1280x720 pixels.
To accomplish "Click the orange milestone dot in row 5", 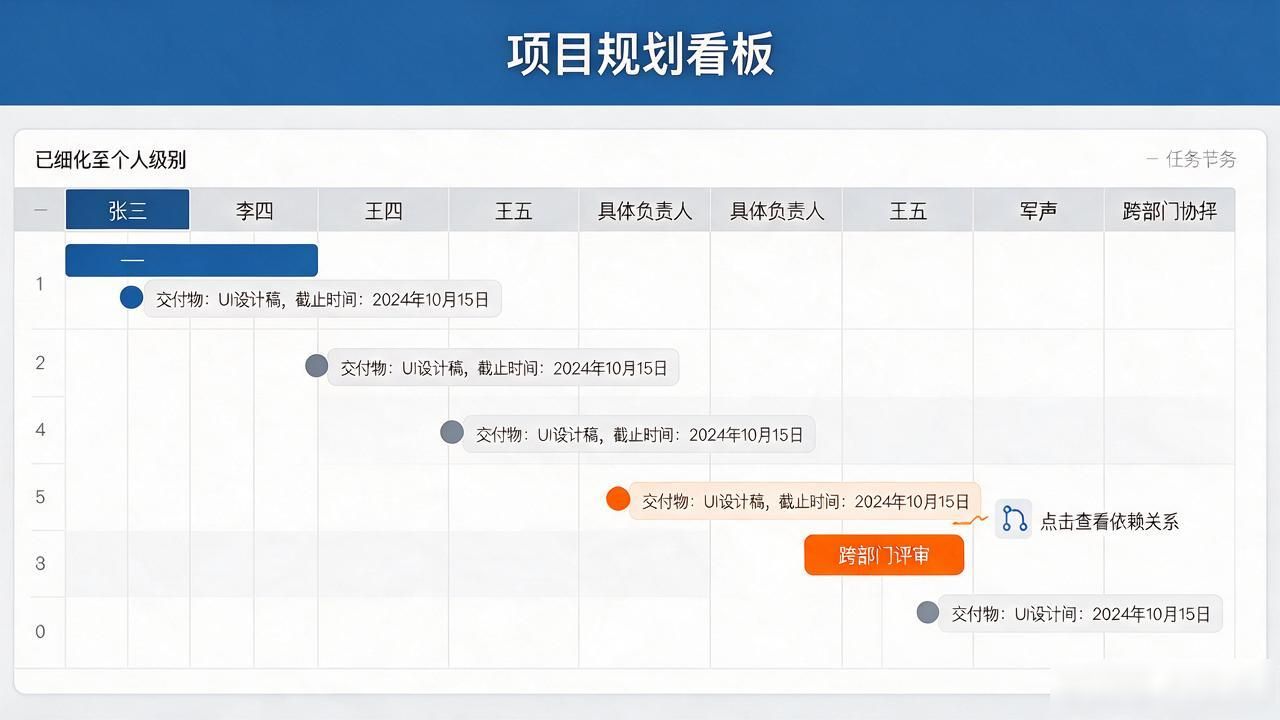I will (x=618, y=499).
